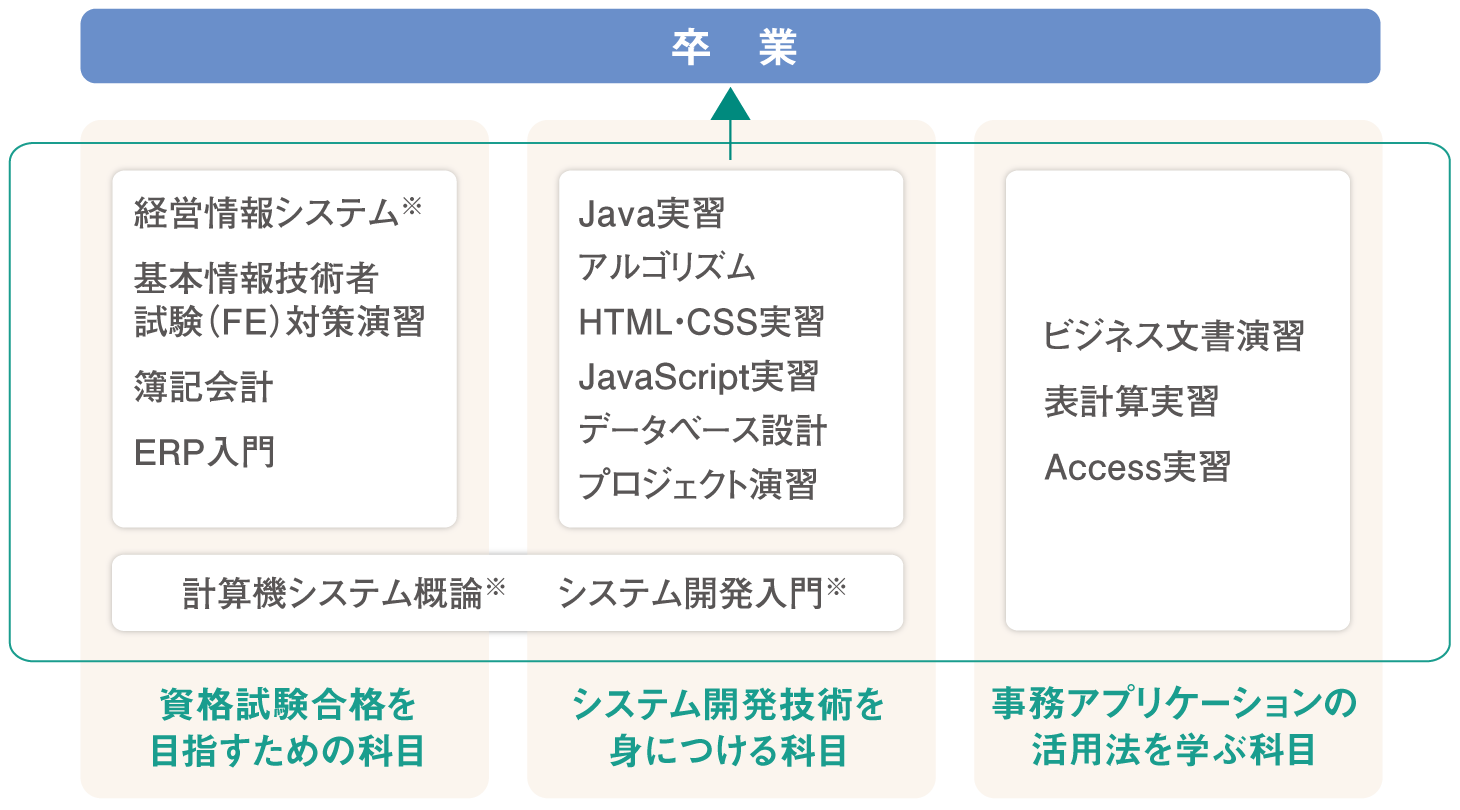1460x810 pixels.
Task: Click the 卒業 banner at the top
Action: click(730, 46)
